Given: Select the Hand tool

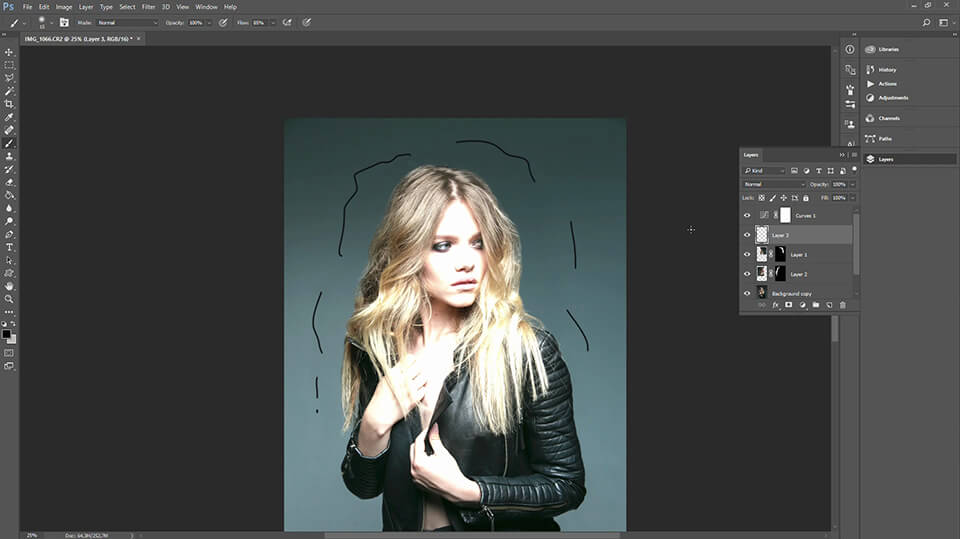Looking at the screenshot, I should [x=9, y=286].
